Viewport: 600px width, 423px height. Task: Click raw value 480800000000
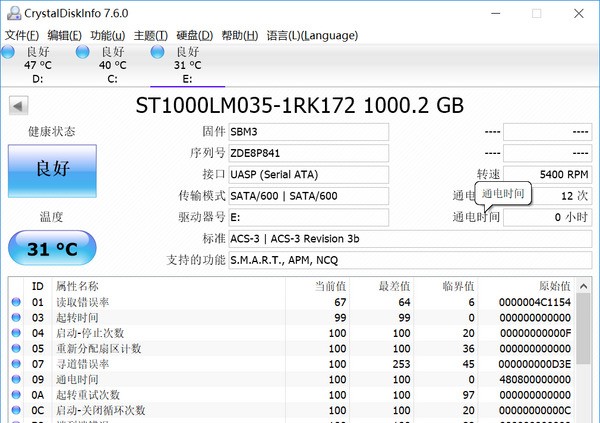(535, 379)
